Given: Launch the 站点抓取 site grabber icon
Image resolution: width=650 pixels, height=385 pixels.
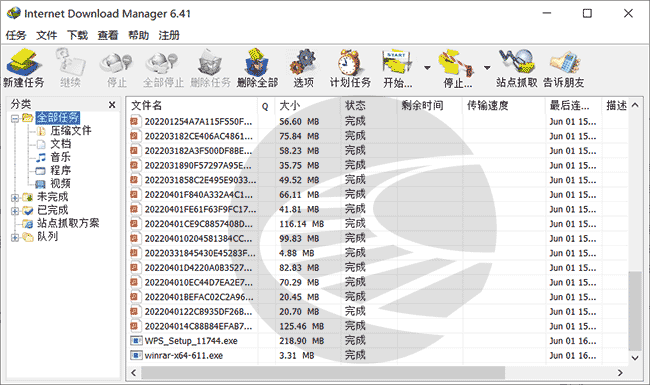Looking at the screenshot, I should (517, 63).
